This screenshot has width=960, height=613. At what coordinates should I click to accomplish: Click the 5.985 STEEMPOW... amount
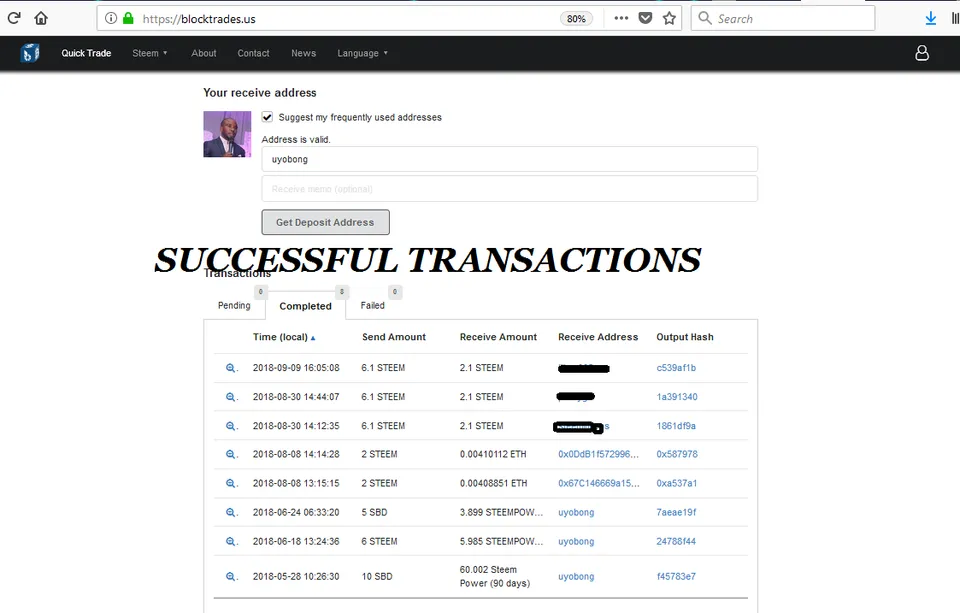click(x=501, y=541)
